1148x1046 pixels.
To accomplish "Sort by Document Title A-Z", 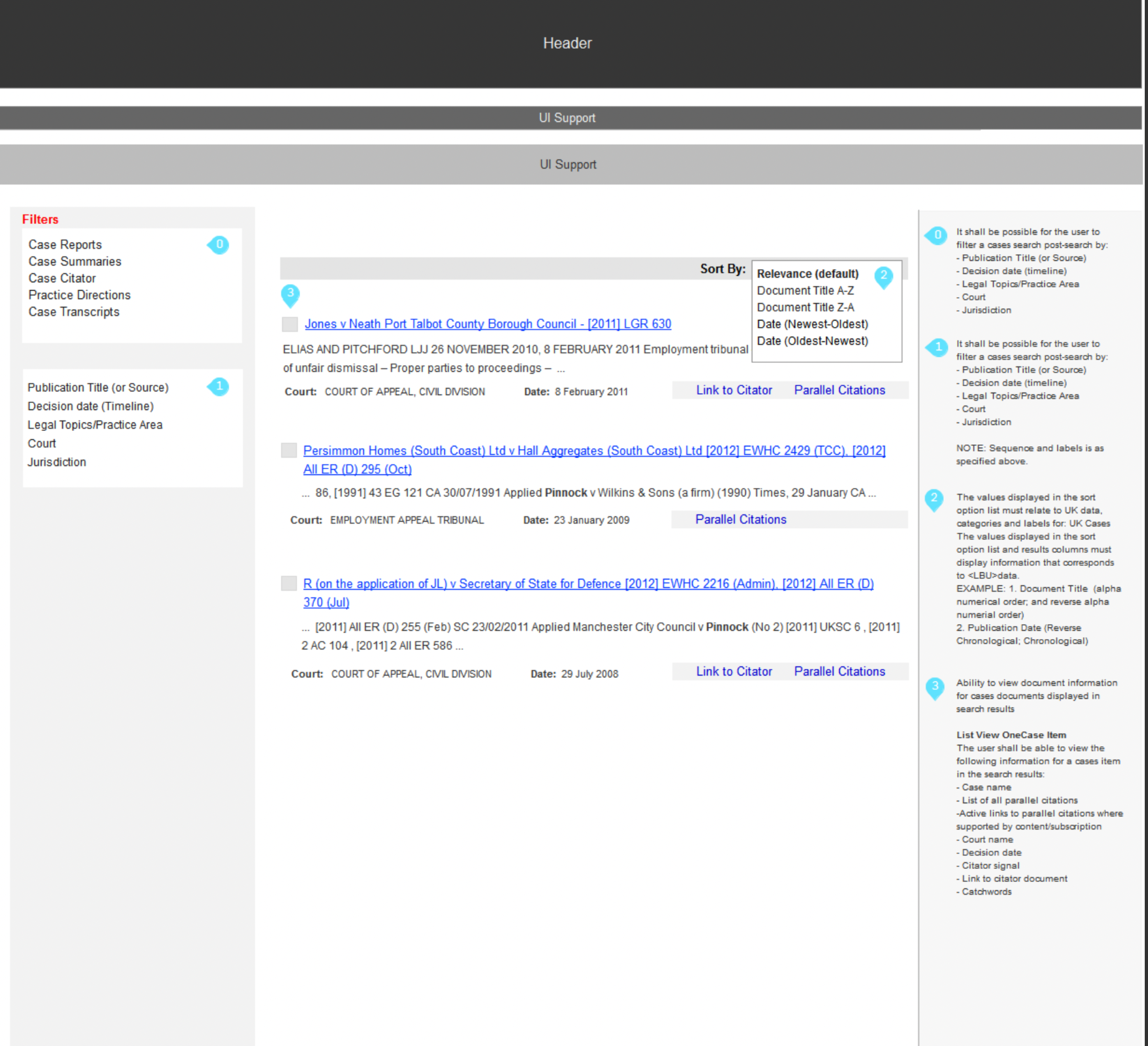I will point(805,291).
